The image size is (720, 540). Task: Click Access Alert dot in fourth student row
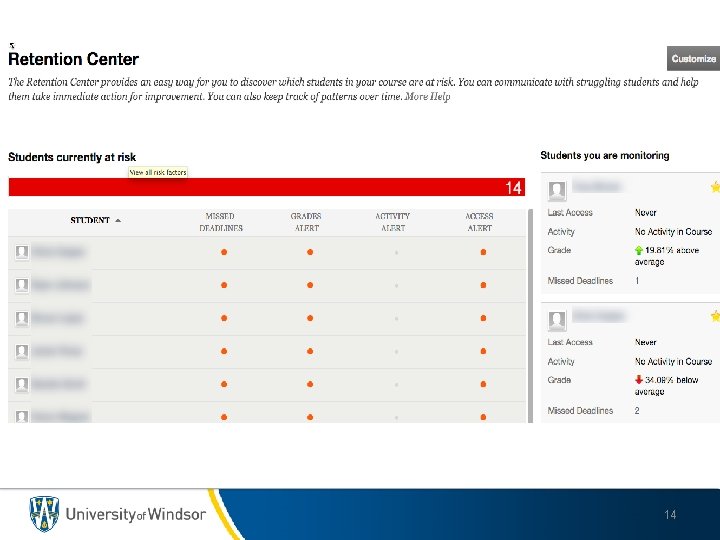[483, 351]
